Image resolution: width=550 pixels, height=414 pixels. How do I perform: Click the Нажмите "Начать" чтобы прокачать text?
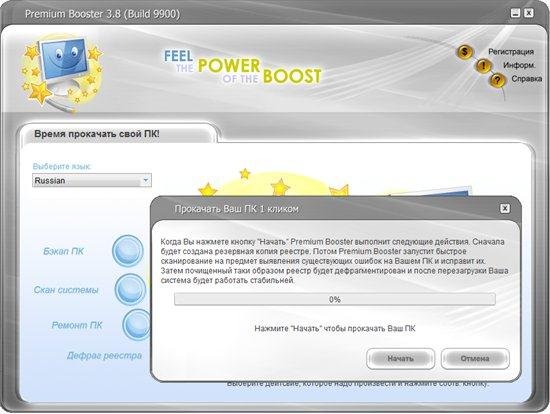(335, 329)
